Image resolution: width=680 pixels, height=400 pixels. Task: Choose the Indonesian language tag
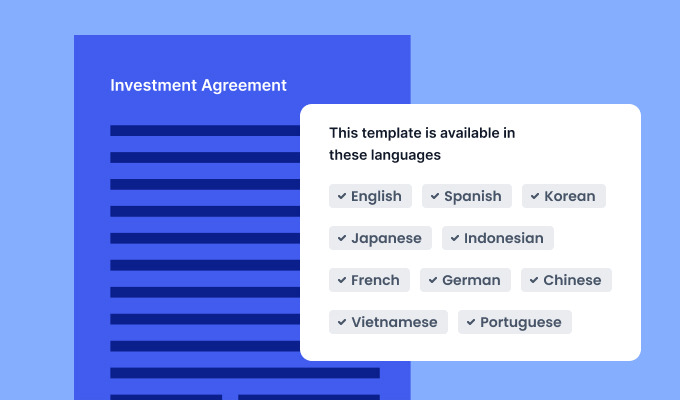(498, 238)
